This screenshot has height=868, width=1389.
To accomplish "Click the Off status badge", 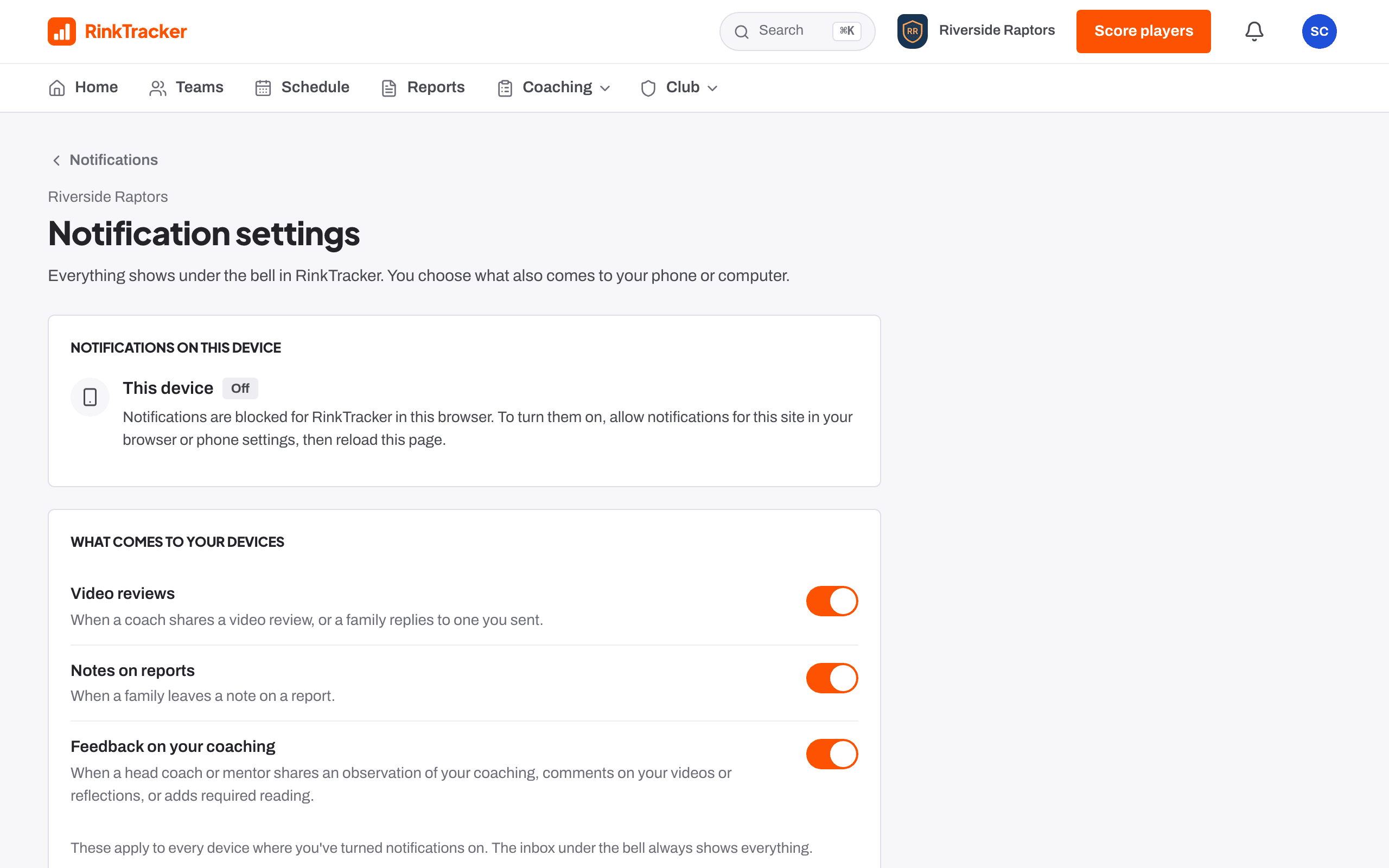I will (240, 388).
